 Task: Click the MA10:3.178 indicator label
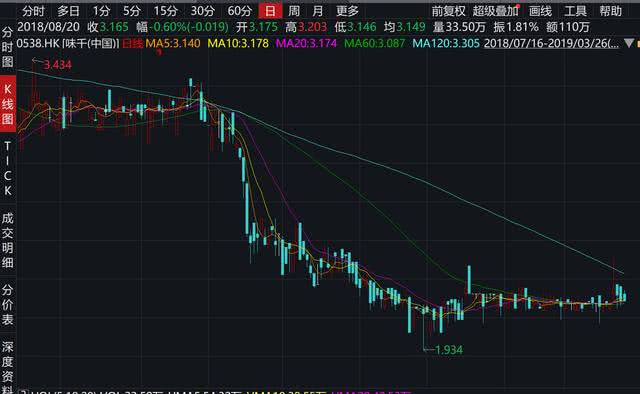coord(238,43)
